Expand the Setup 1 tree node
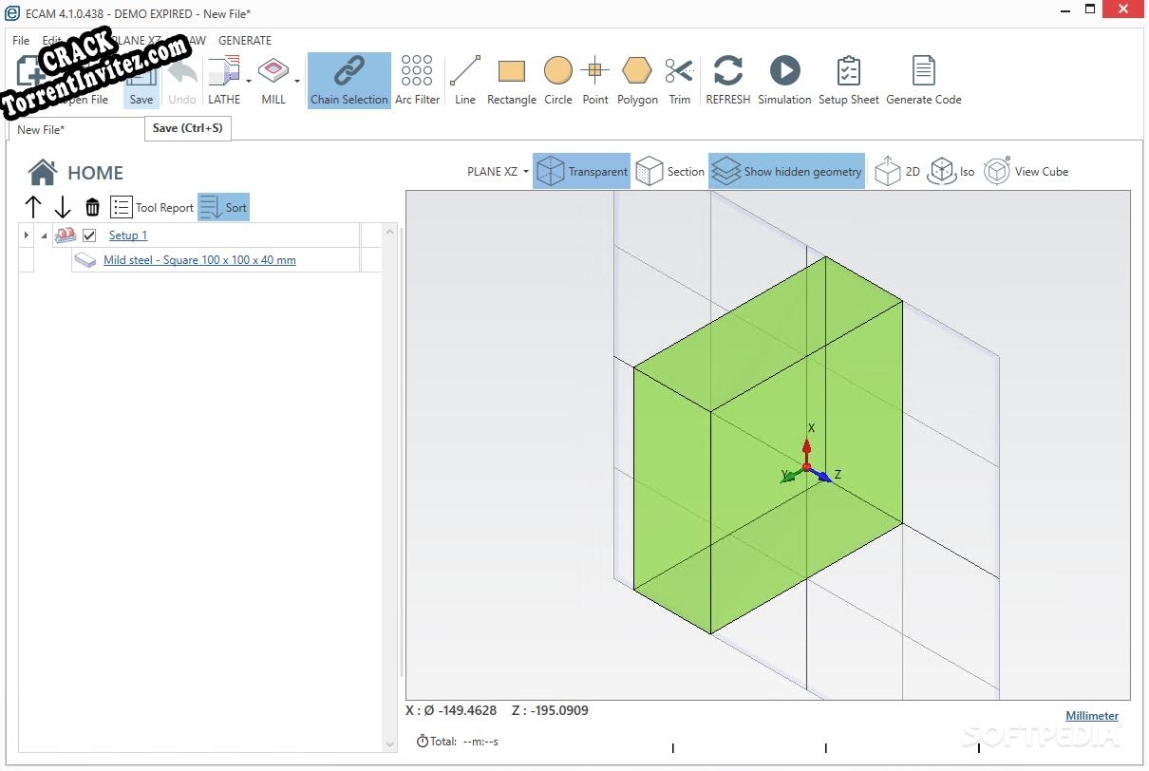 coord(25,234)
